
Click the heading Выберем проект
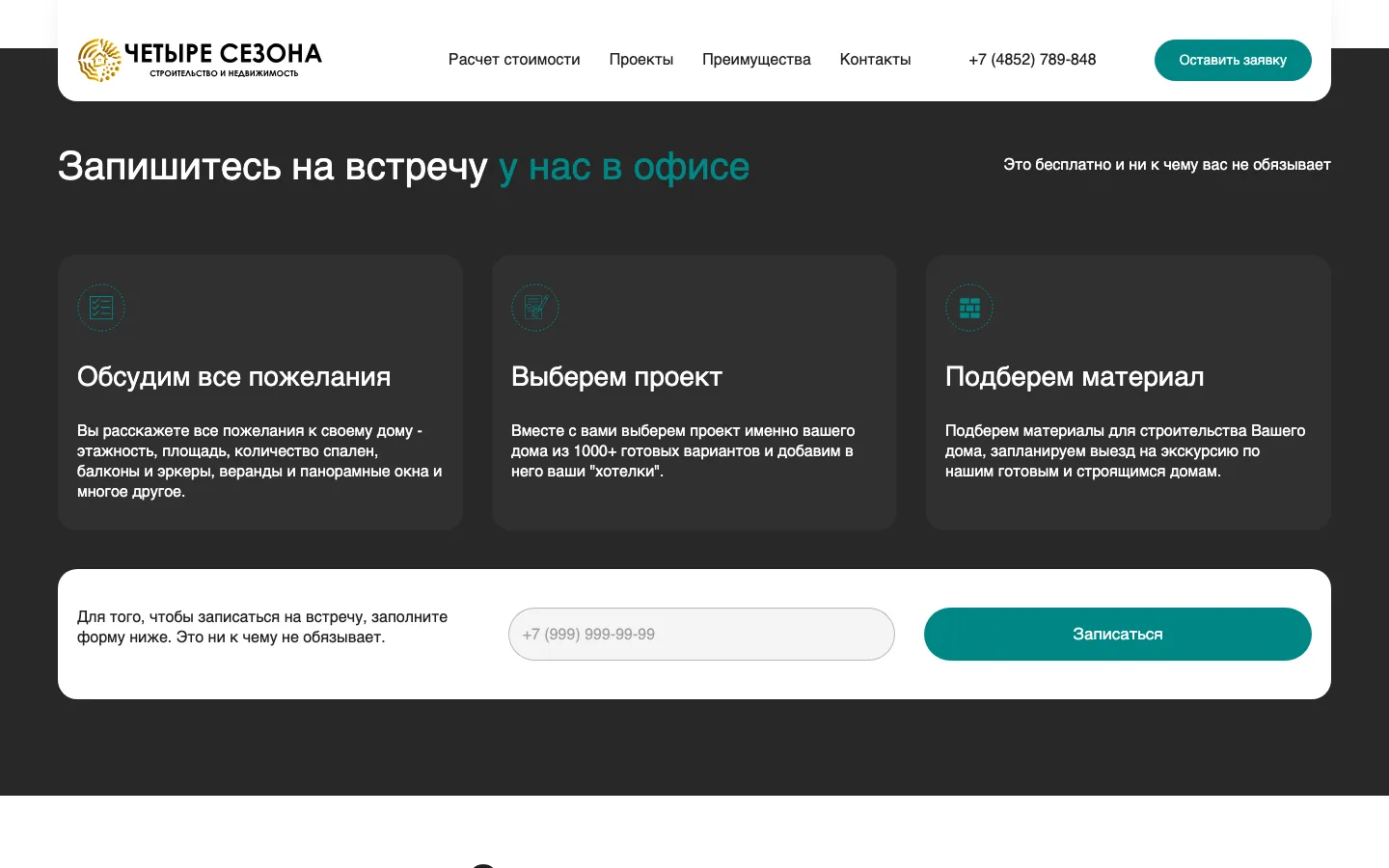616,376
